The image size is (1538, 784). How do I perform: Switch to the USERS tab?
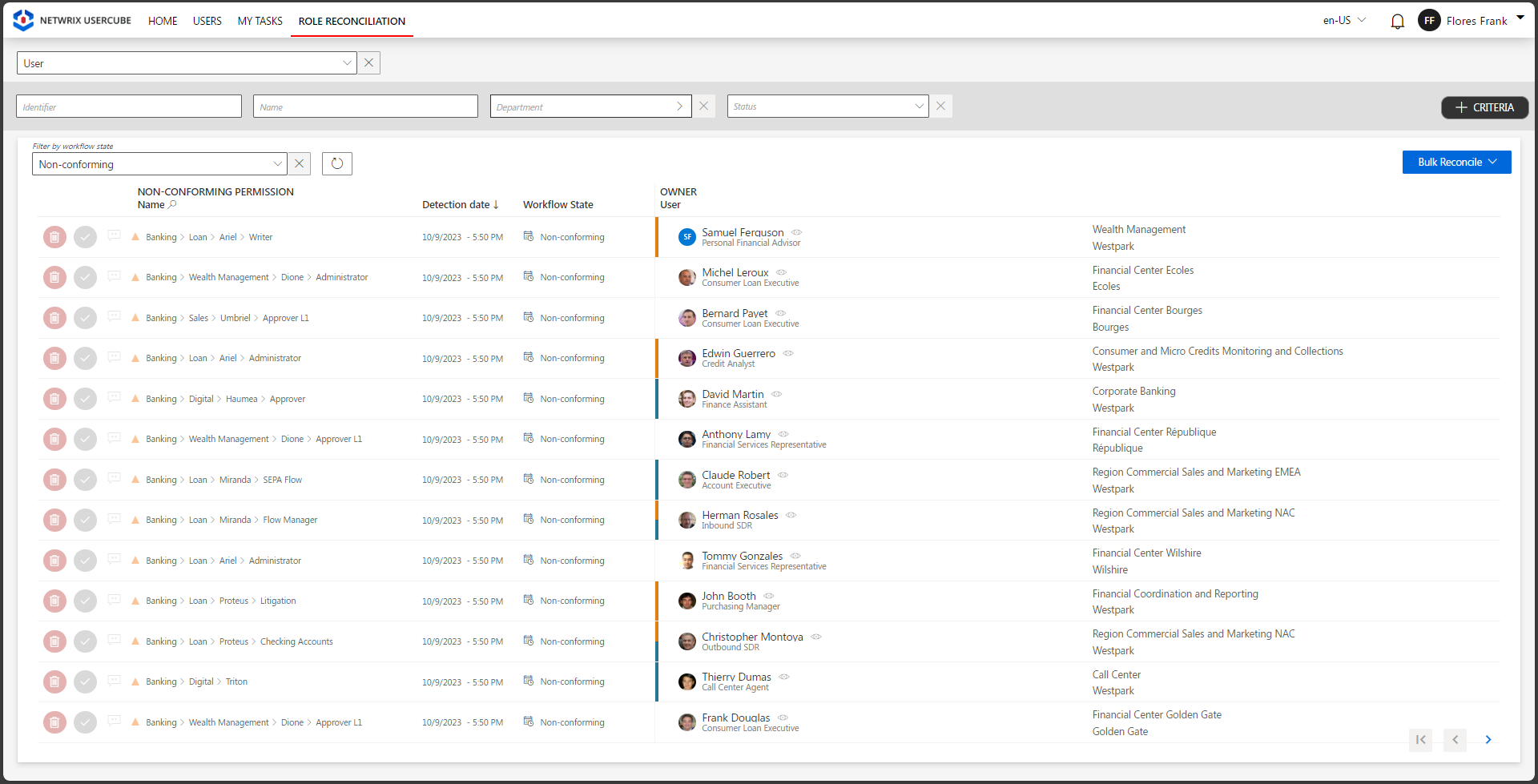click(x=207, y=21)
